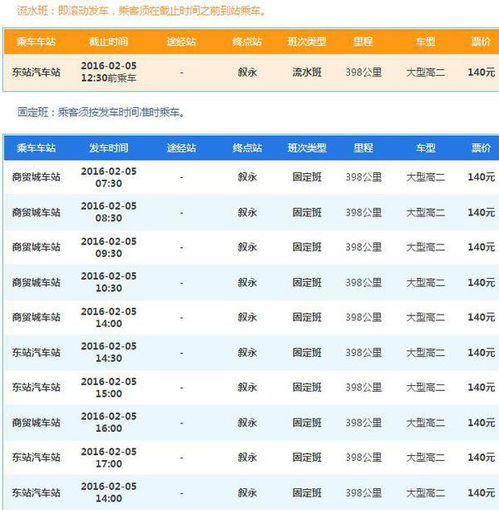
Task: Click 东站汽车站 in the 17:00 row
Action: pos(36,457)
